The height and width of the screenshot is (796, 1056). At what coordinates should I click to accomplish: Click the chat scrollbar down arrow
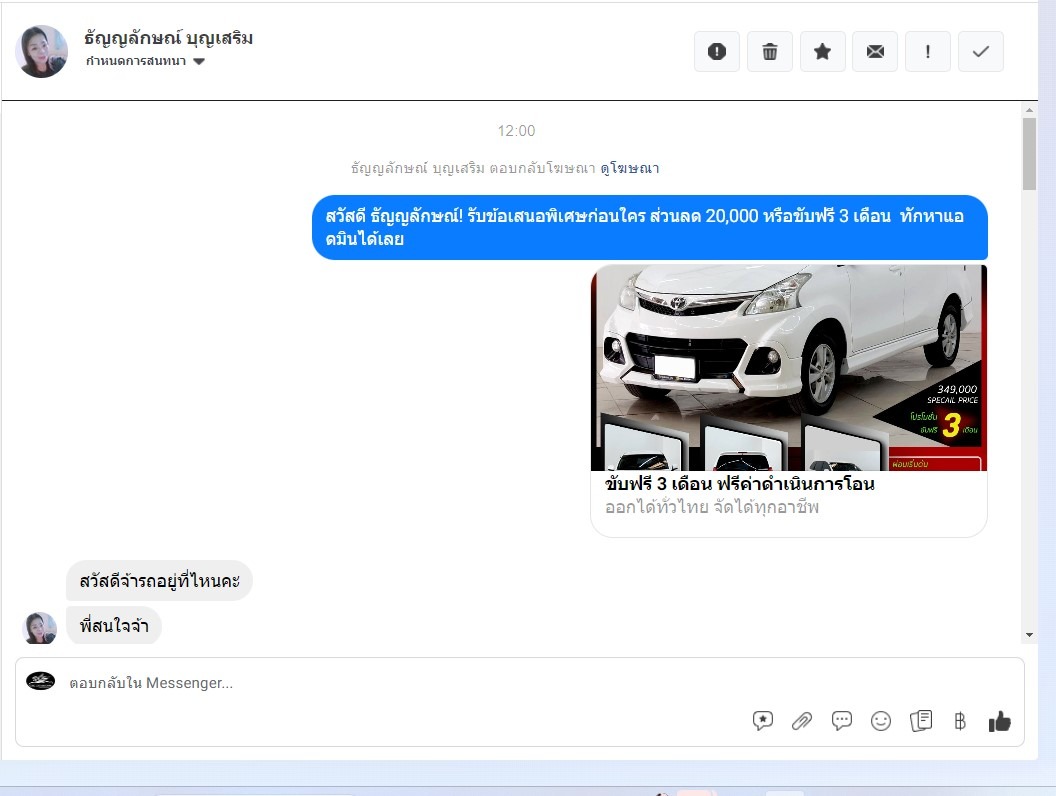(x=1029, y=634)
